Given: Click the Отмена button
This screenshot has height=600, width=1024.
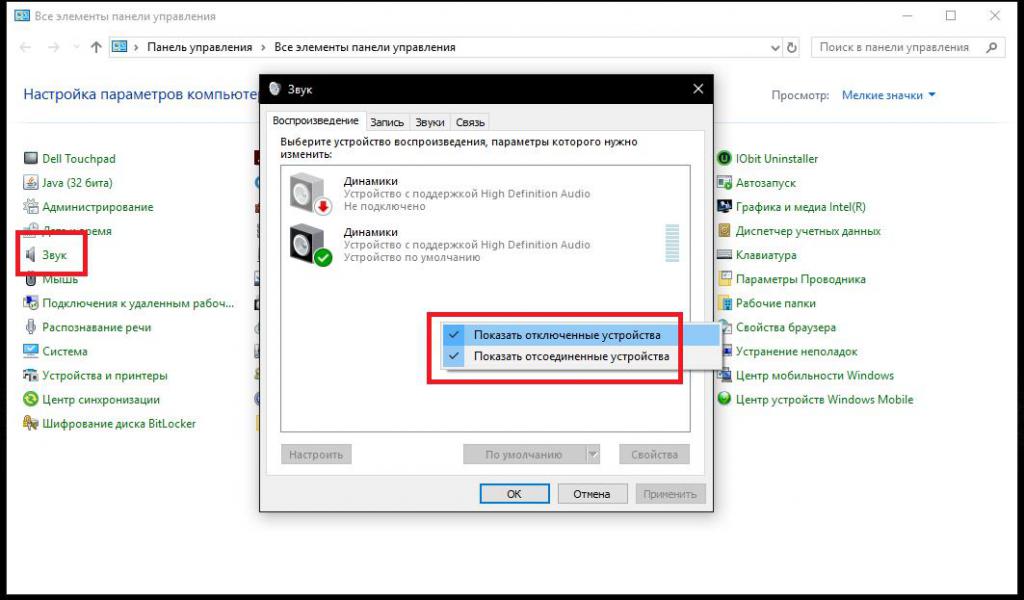Looking at the screenshot, I should (592, 494).
